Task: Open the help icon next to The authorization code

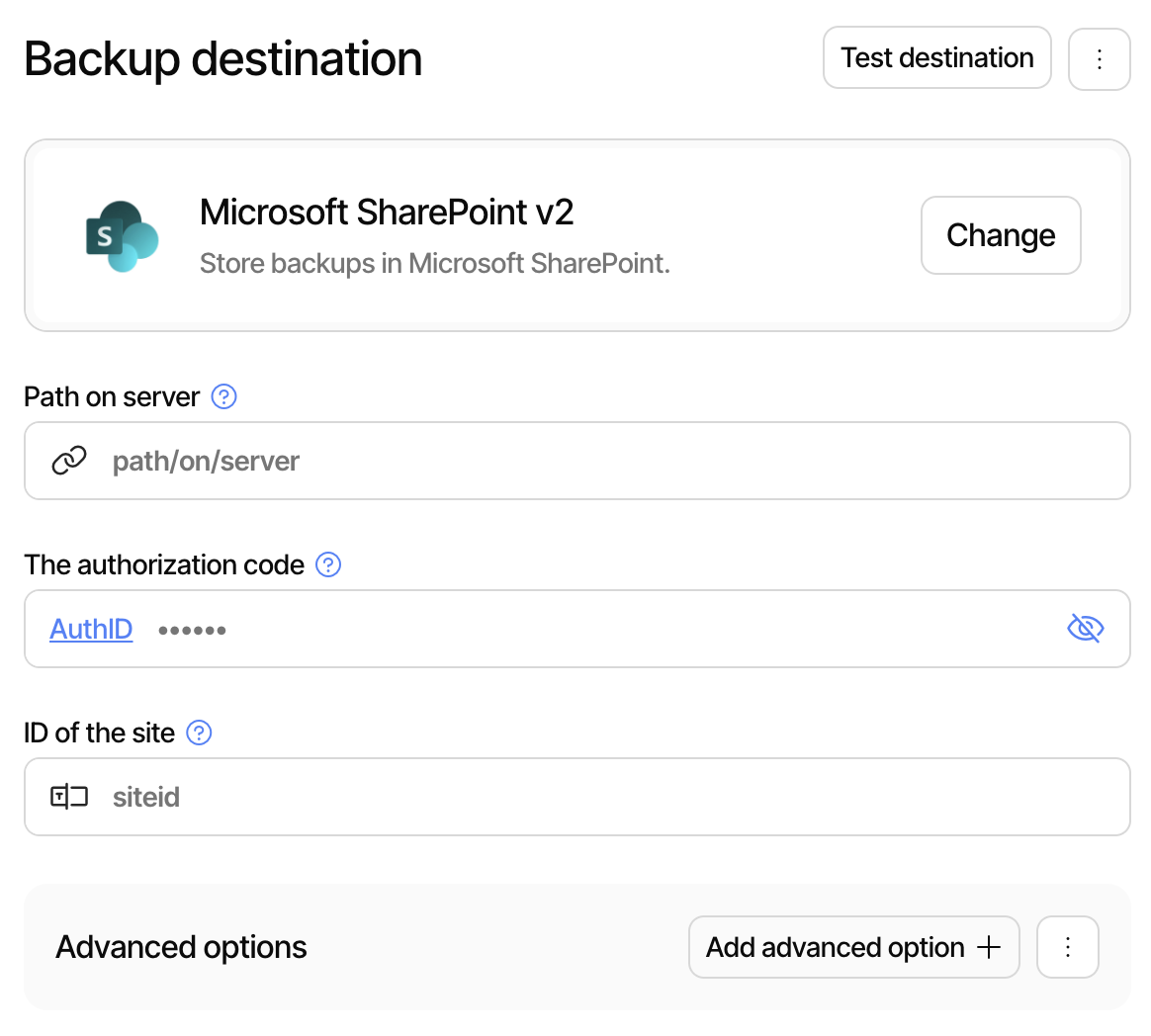Action: (327, 563)
